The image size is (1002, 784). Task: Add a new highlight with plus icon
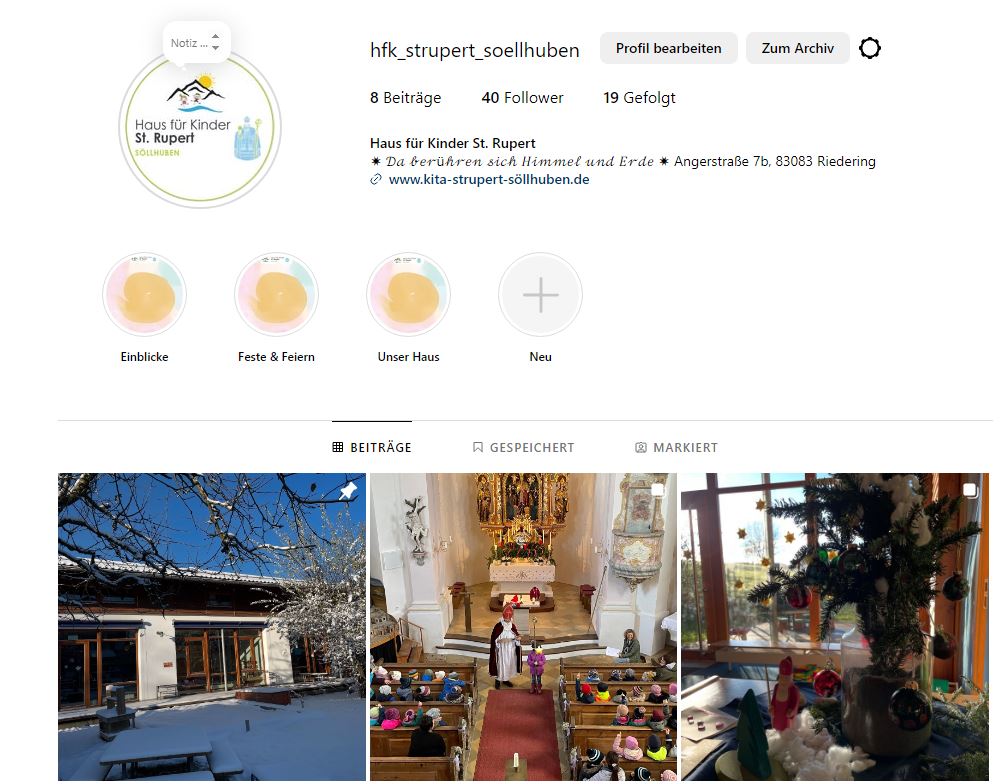click(541, 295)
